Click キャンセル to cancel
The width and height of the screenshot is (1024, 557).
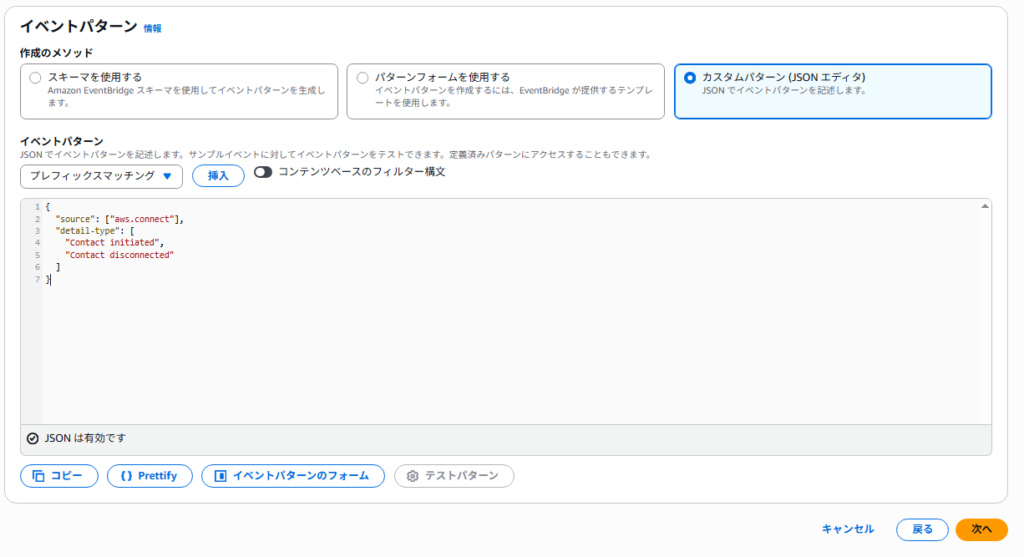pyautogui.click(x=847, y=529)
